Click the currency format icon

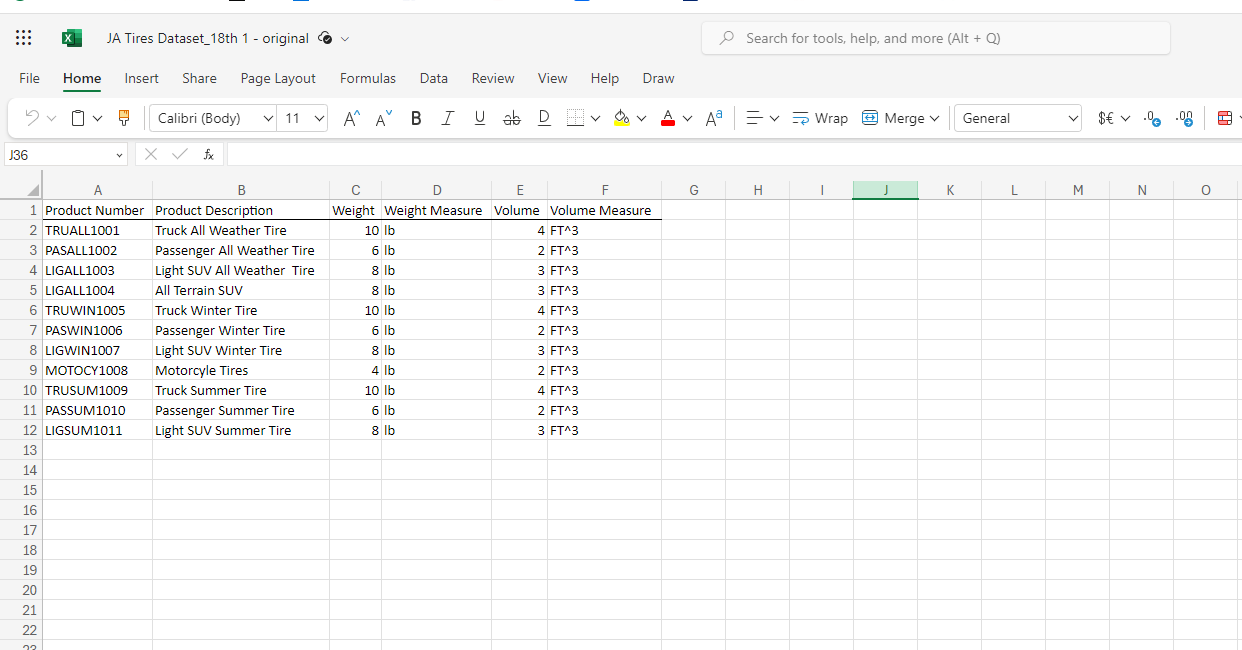tap(1106, 118)
